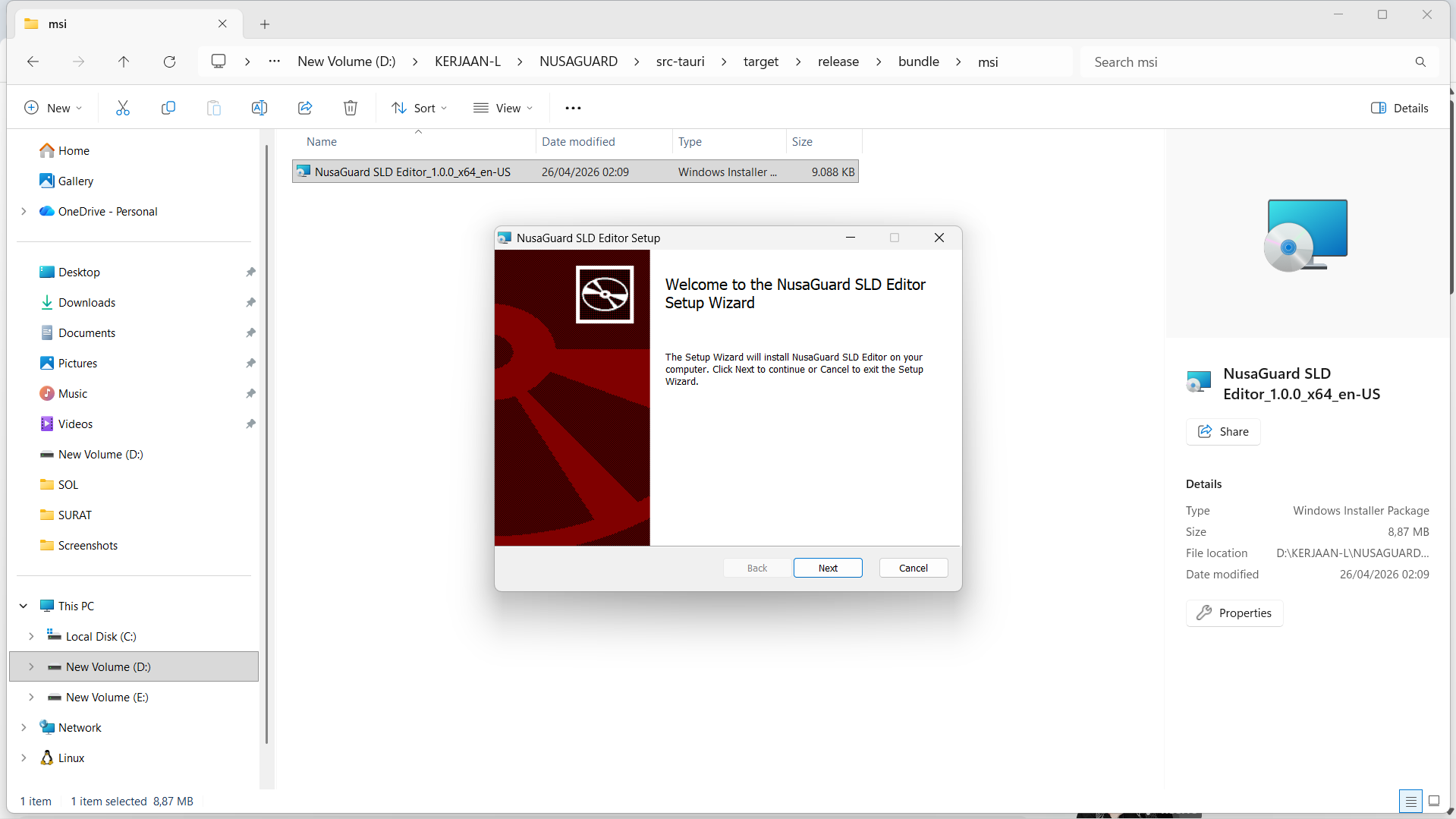Open Properties from the details pane
1456x819 pixels.
[x=1234, y=613]
